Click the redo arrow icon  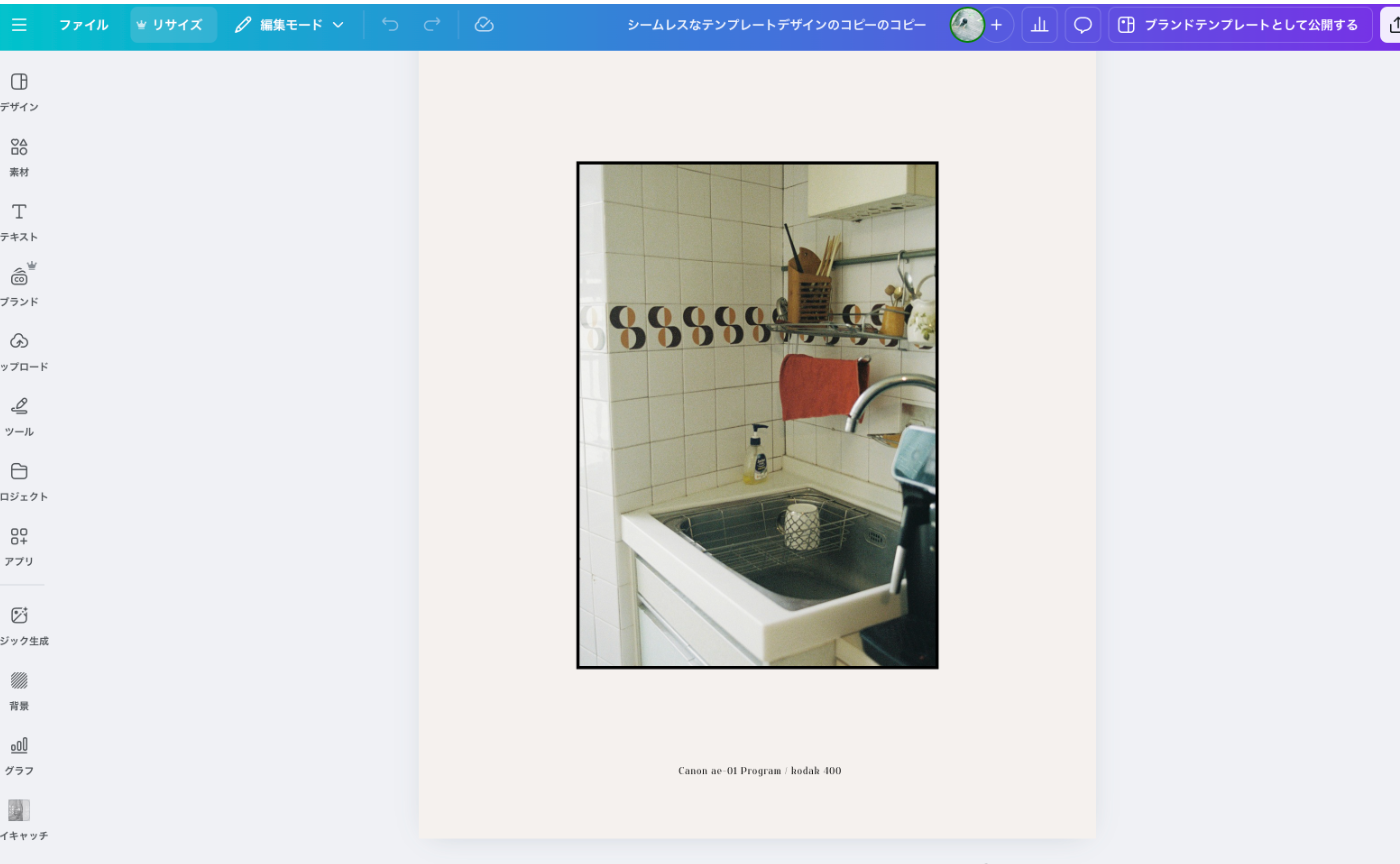[x=432, y=25]
